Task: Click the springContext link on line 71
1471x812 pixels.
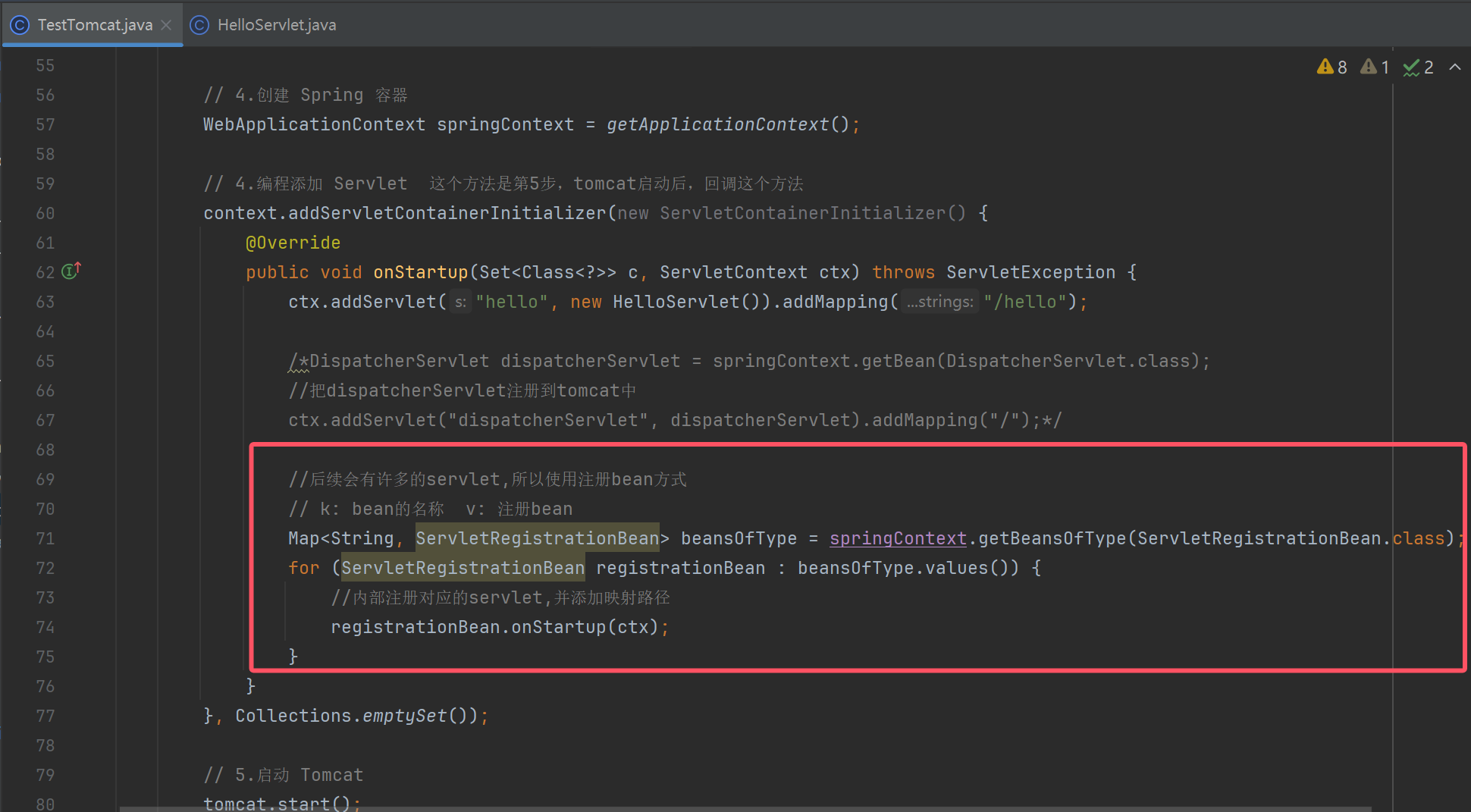Action: (x=898, y=538)
